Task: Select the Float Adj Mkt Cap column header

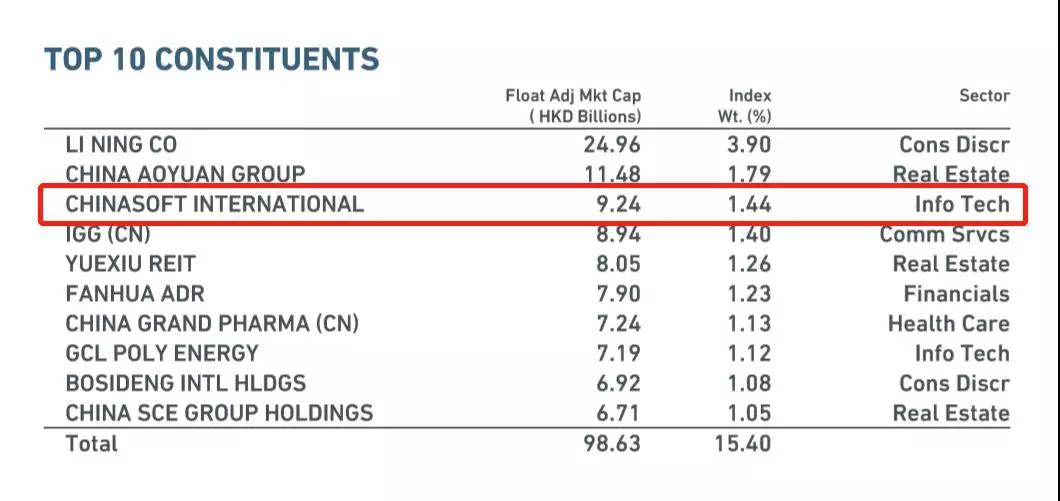Action: (x=573, y=105)
